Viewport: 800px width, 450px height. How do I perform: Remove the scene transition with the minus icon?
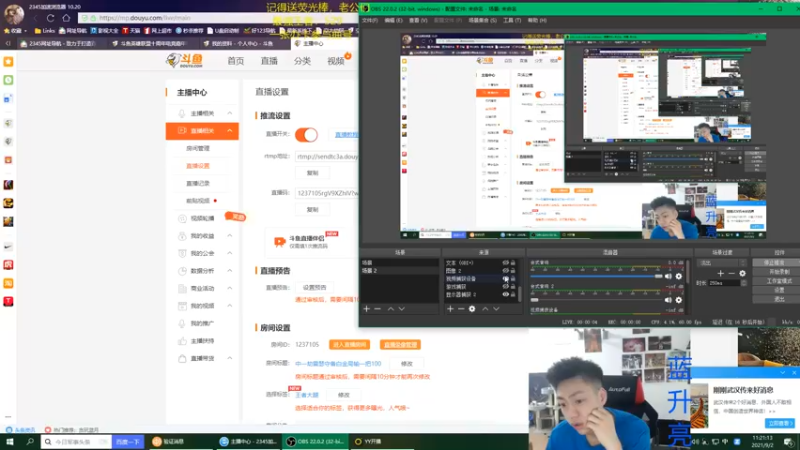pos(731,273)
